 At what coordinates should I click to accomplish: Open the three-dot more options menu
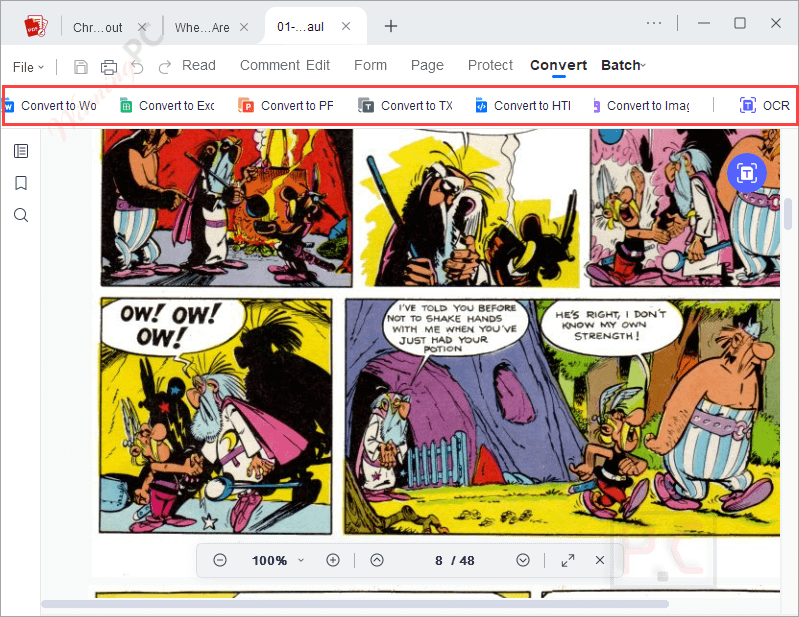pyautogui.click(x=654, y=23)
